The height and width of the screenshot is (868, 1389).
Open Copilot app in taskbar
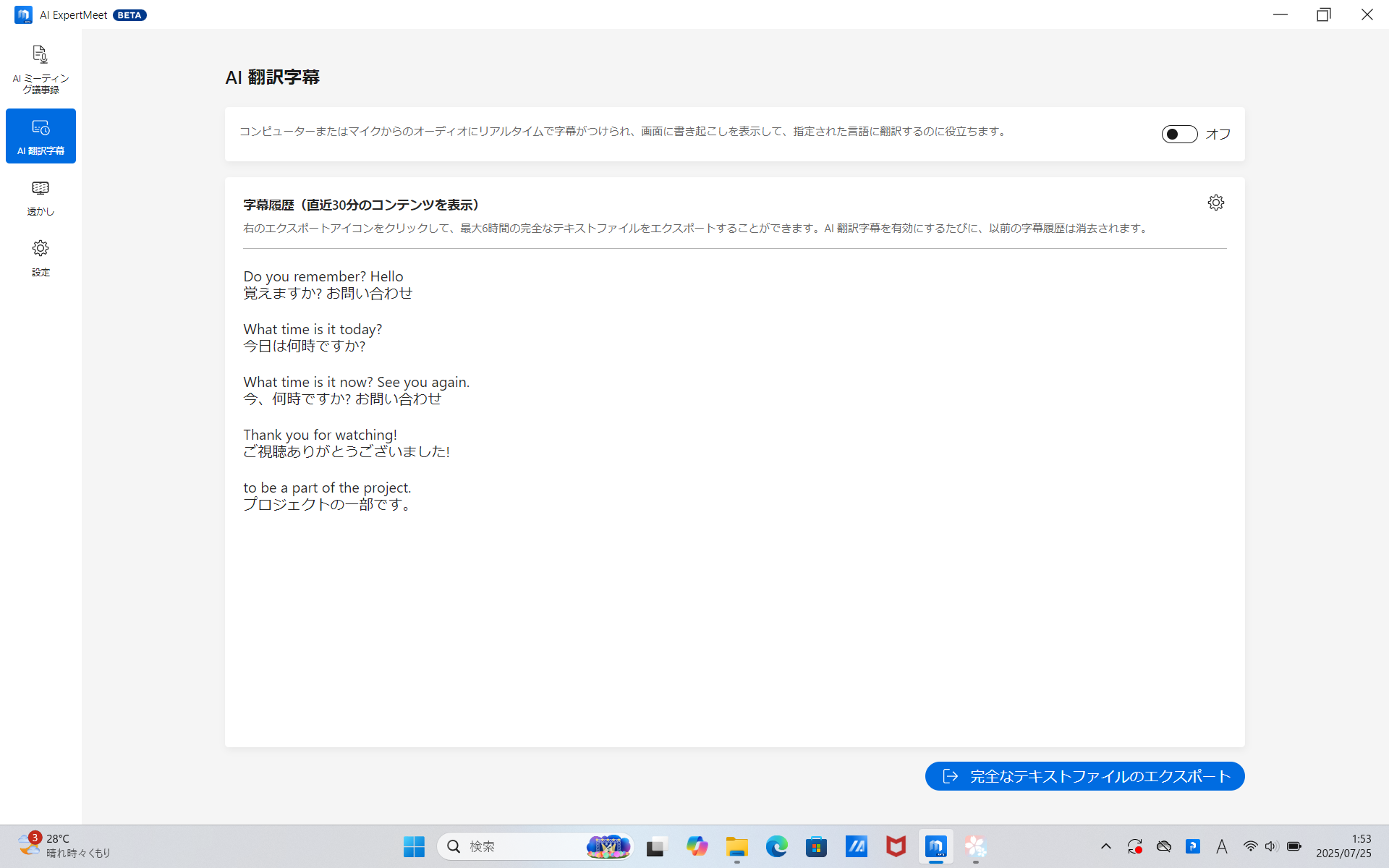[697, 846]
